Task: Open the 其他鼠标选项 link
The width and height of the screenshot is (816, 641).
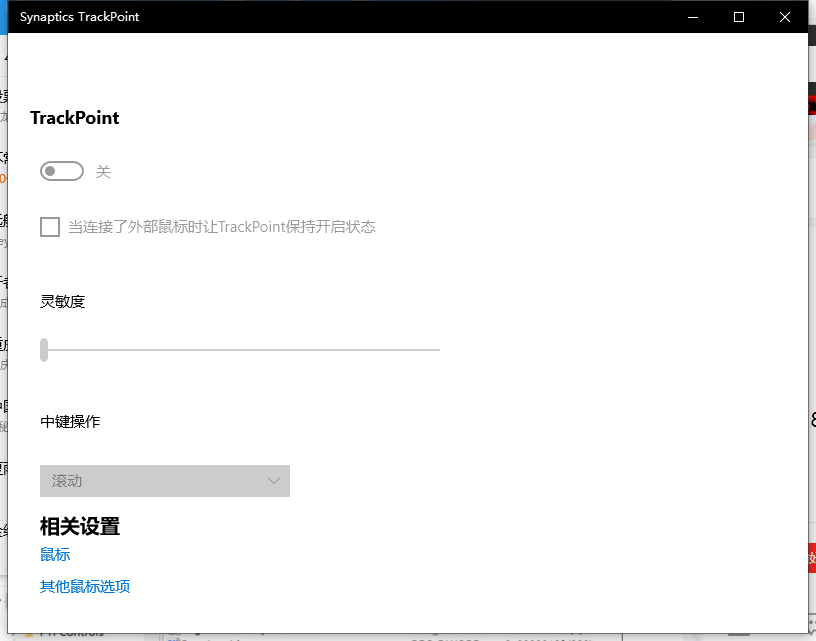Action: tap(85, 586)
